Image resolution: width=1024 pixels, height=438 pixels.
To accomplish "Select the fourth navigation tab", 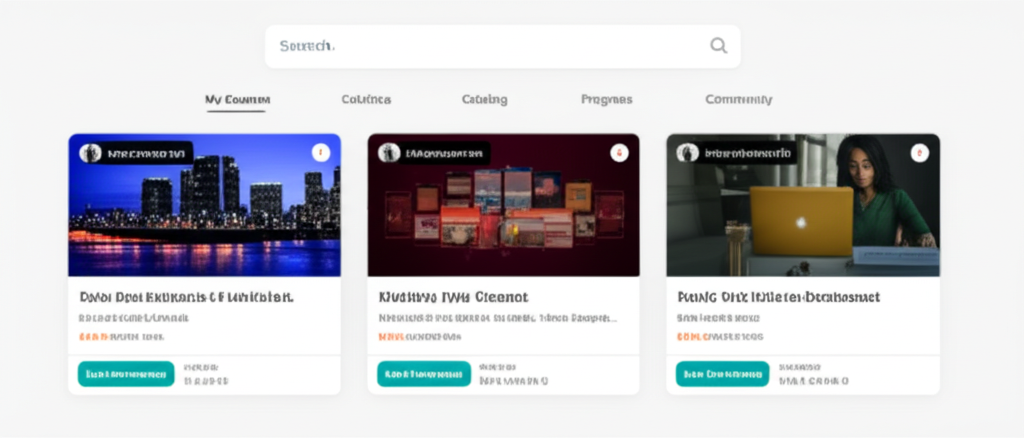I will click(x=606, y=100).
